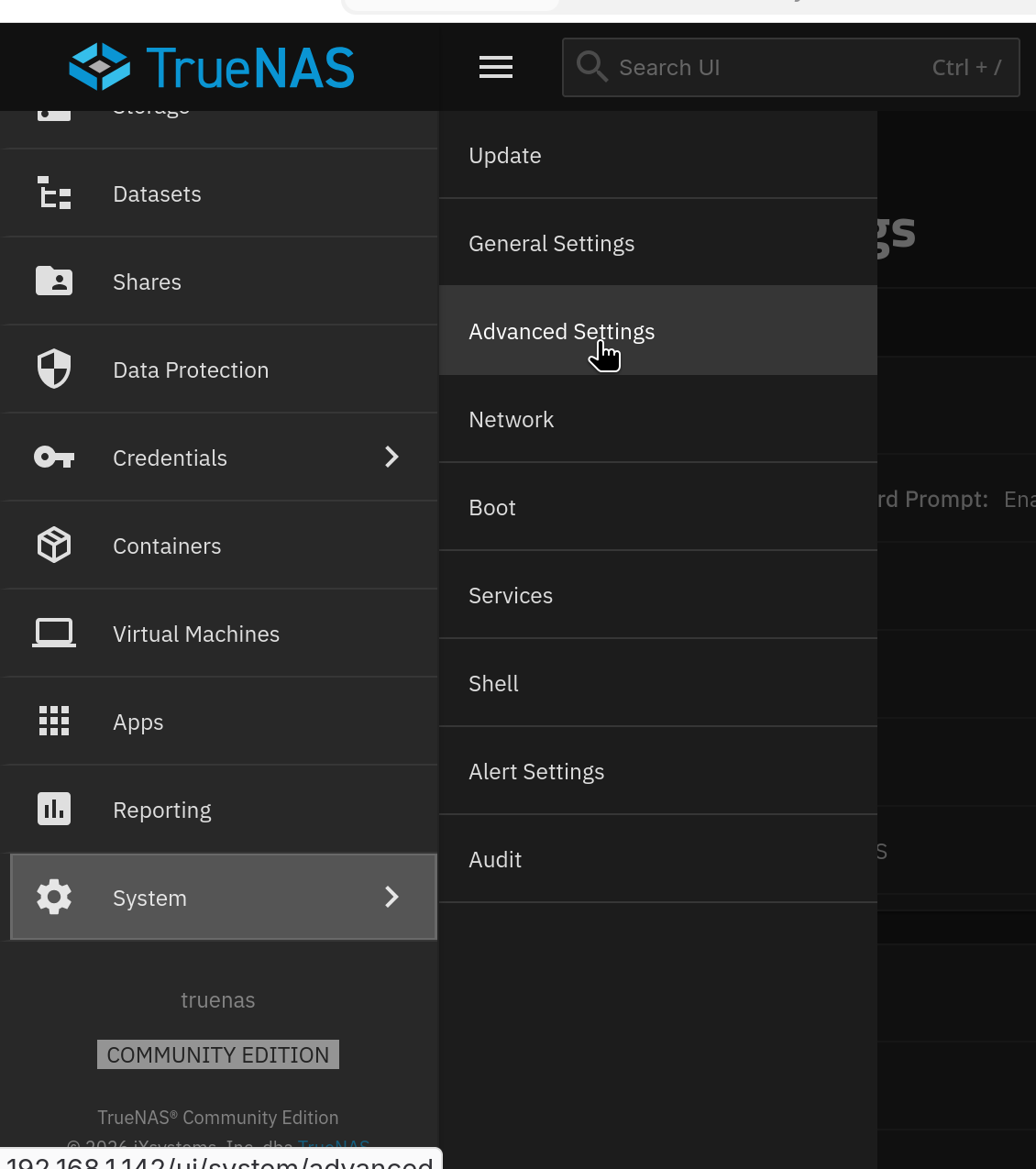
Task: Open the Shares page
Action: [220, 281]
